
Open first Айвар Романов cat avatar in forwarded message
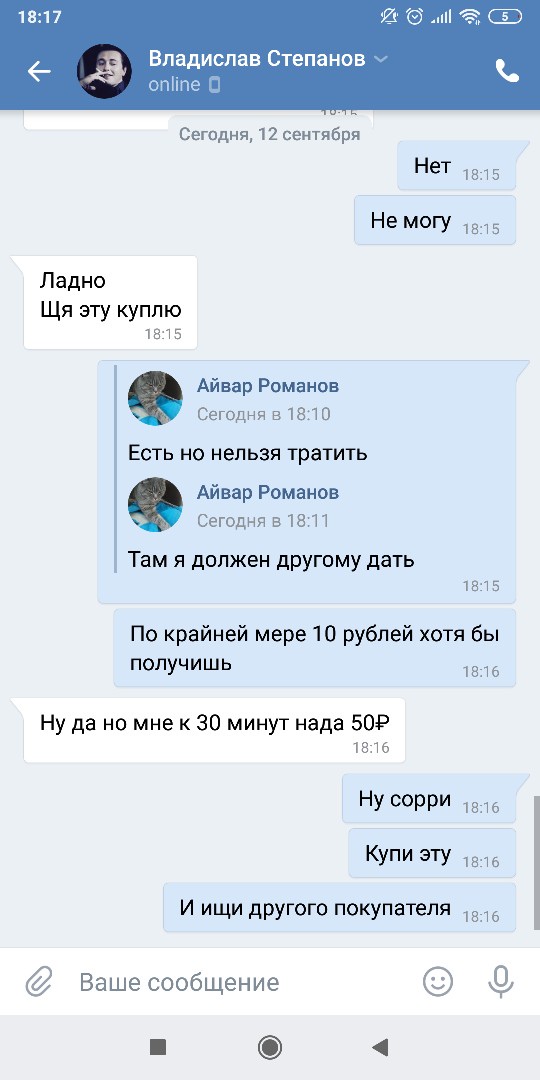click(x=155, y=398)
